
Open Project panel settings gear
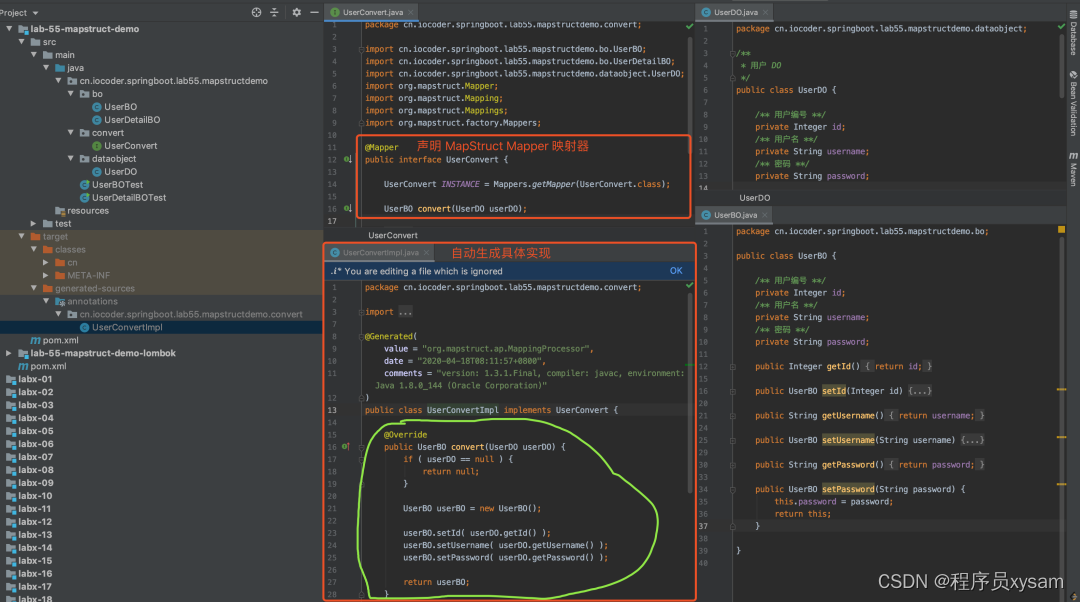tap(297, 12)
